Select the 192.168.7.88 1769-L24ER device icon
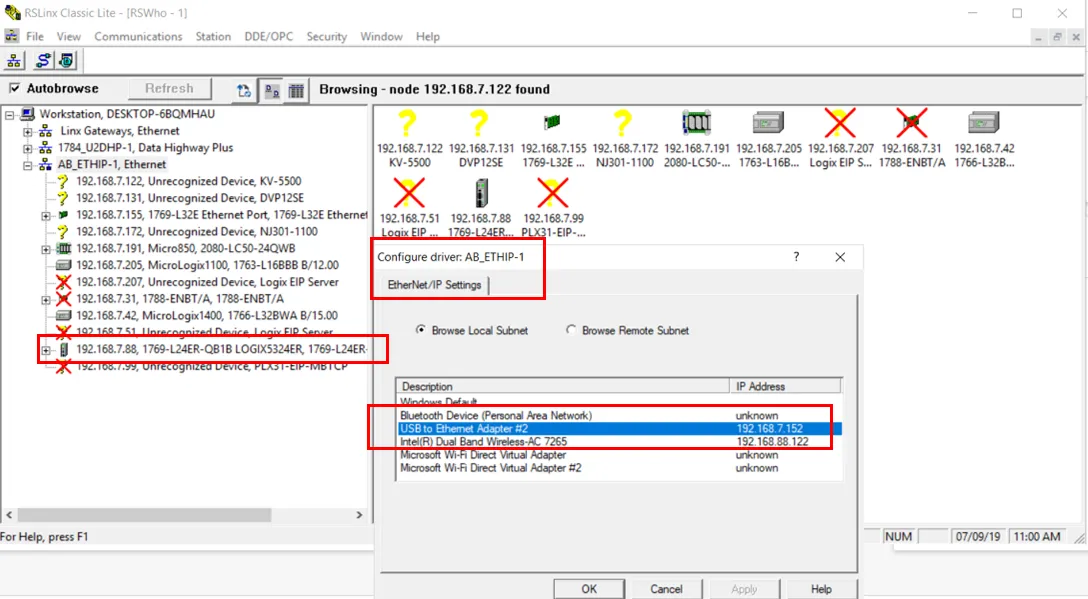Viewport: 1088px width, 599px height. [481, 194]
